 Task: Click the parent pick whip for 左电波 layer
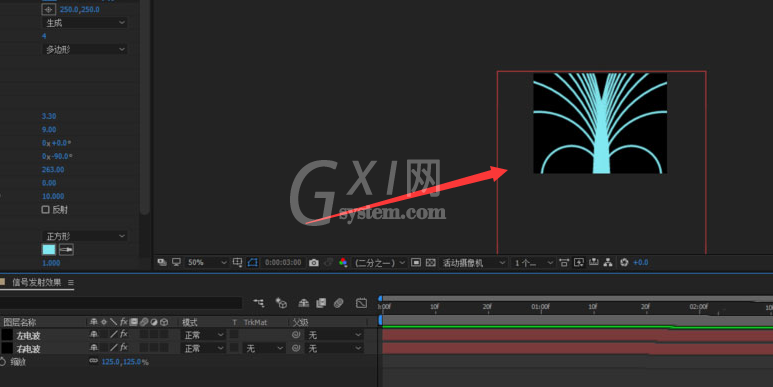point(296,335)
